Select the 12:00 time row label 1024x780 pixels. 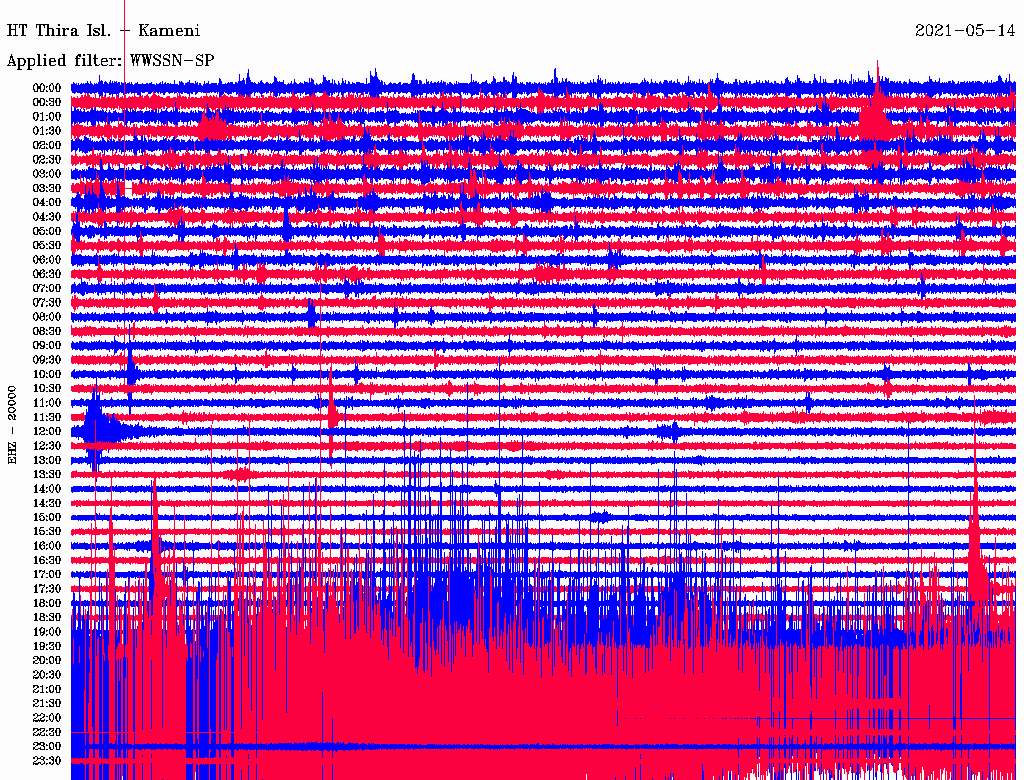tap(47, 431)
